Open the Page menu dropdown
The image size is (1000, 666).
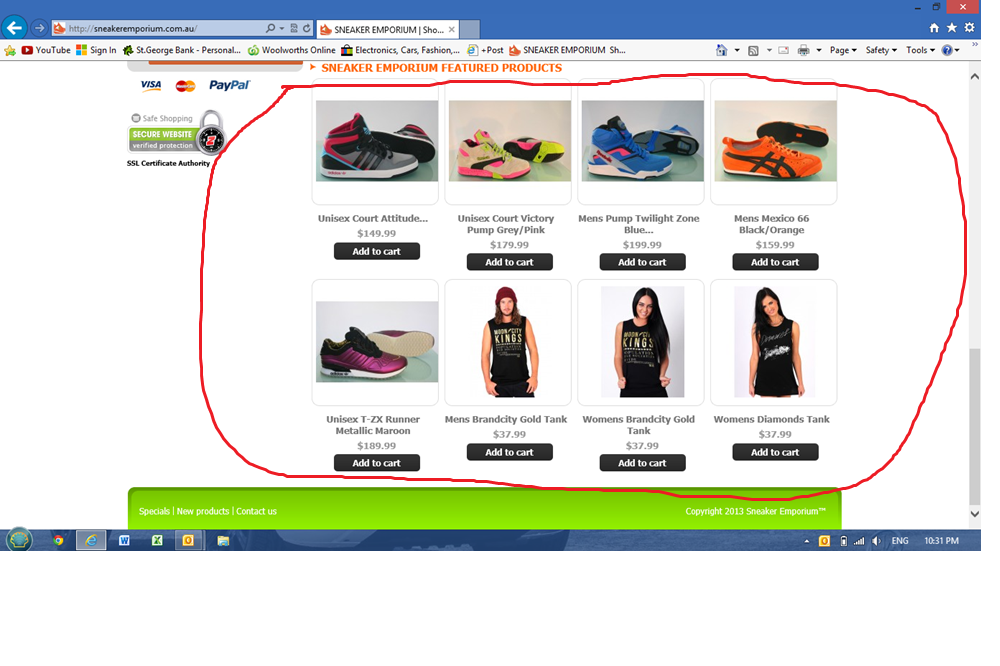pos(842,50)
